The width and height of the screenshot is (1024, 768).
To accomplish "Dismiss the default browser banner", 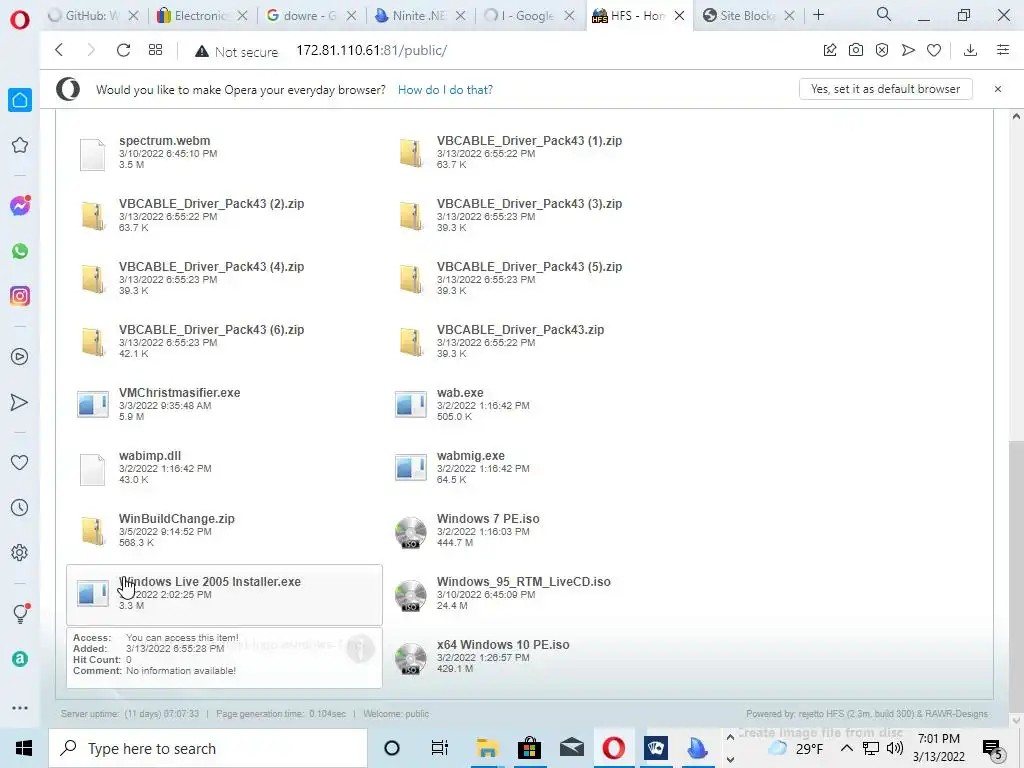I will point(998,89).
